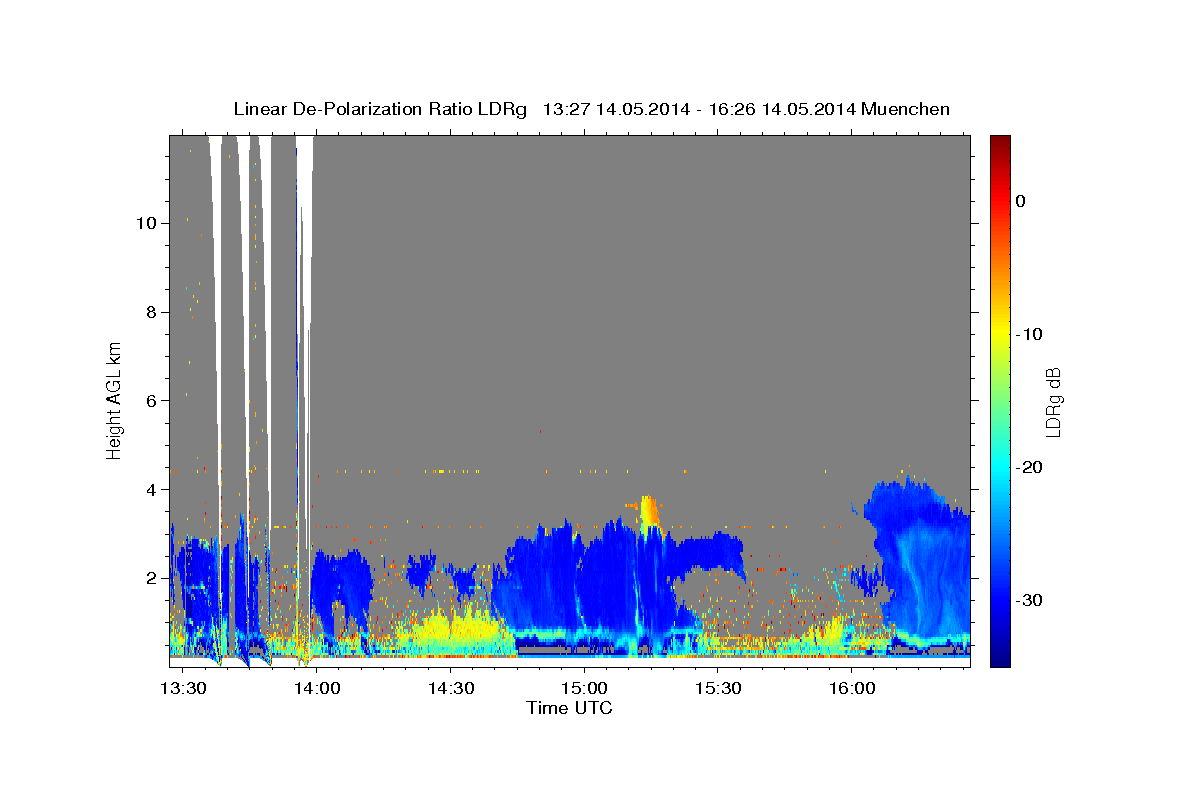The height and width of the screenshot is (800, 1200).
Task: Click the 'Height AGL km' axis label
Action: click(x=115, y=400)
